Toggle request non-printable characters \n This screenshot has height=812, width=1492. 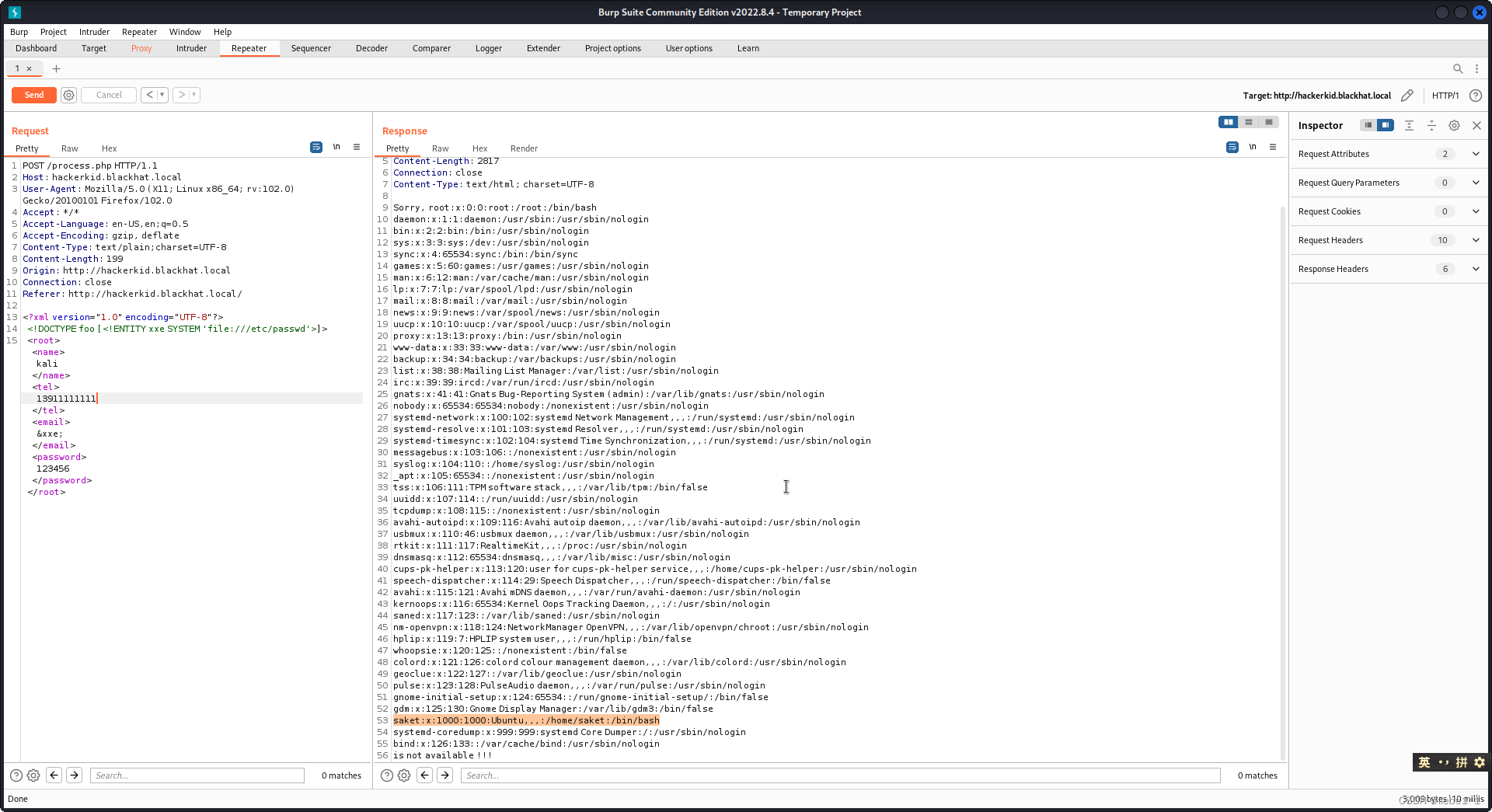(336, 147)
